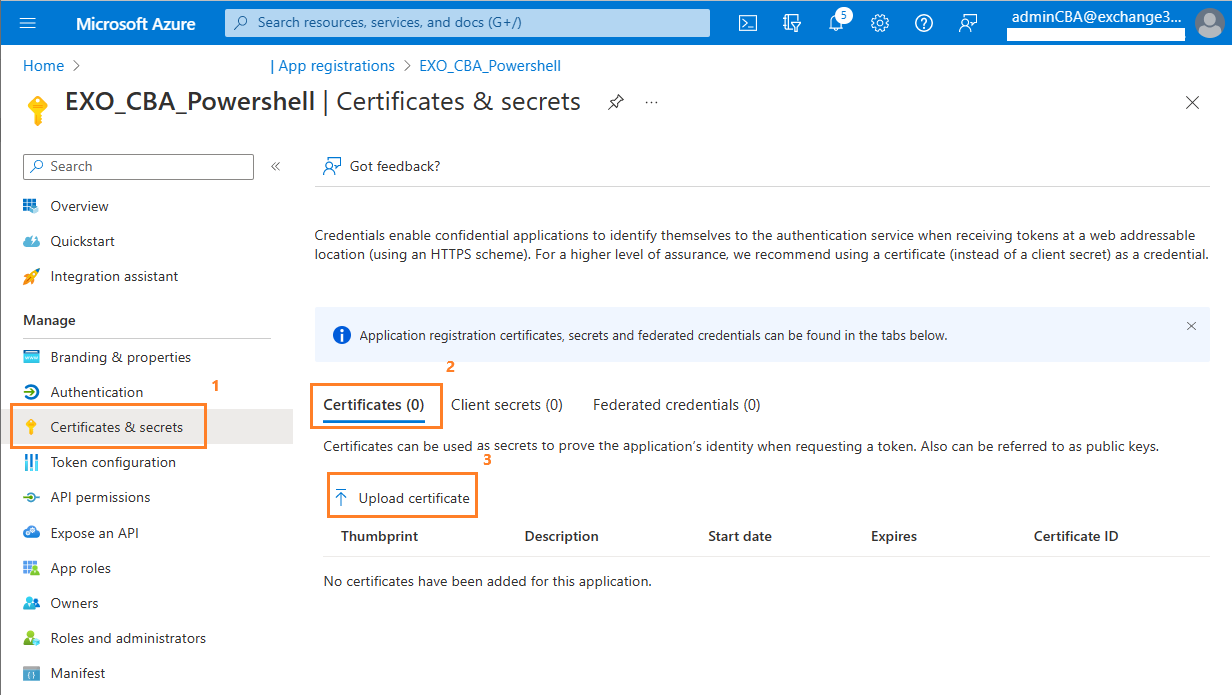
Task: Open the notifications bell
Action: pos(836,23)
